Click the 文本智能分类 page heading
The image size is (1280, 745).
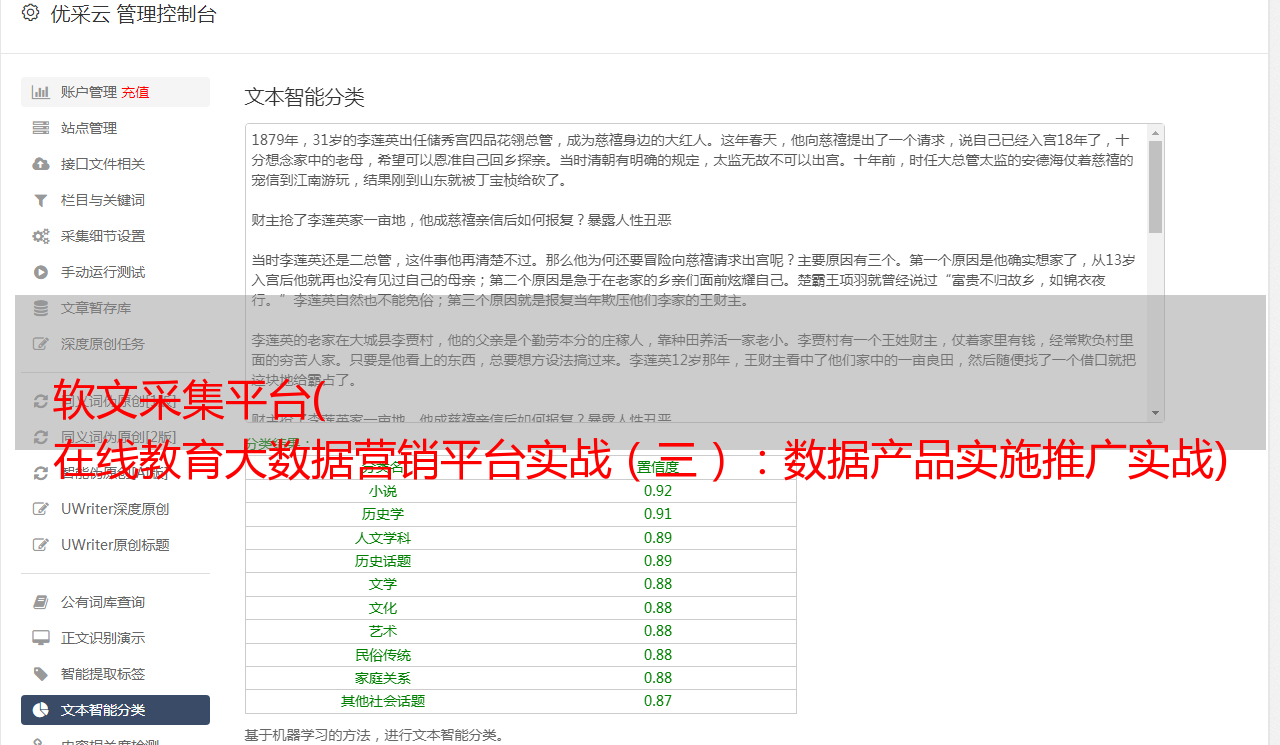[x=305, y=97]
